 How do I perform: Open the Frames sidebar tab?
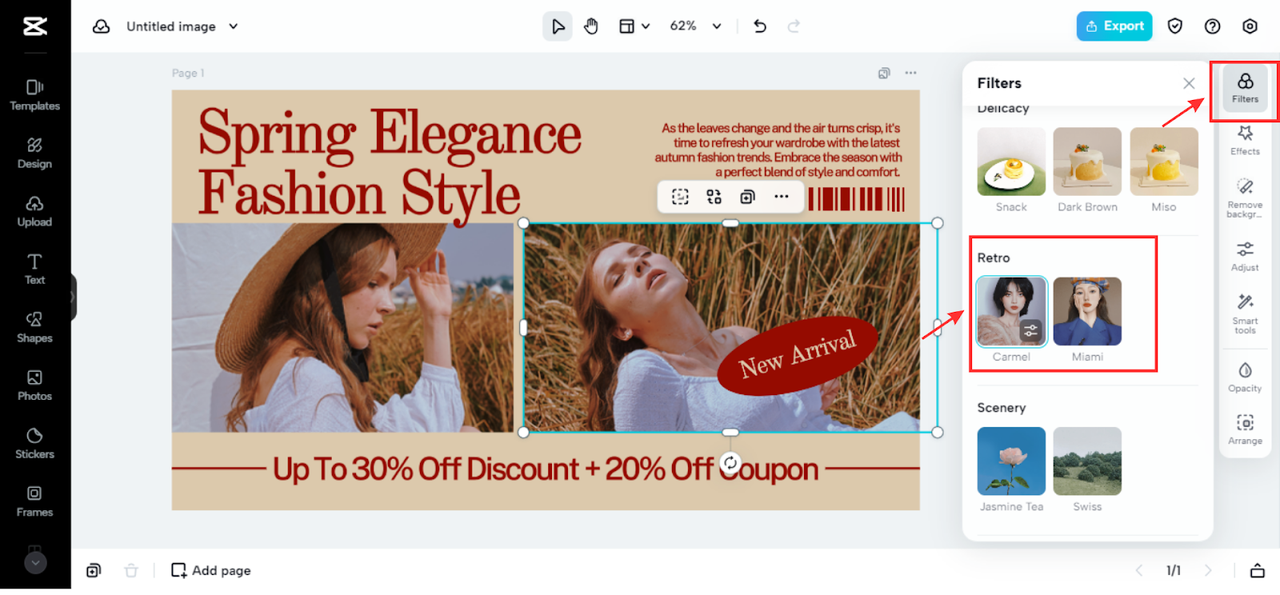coord(35,501)
